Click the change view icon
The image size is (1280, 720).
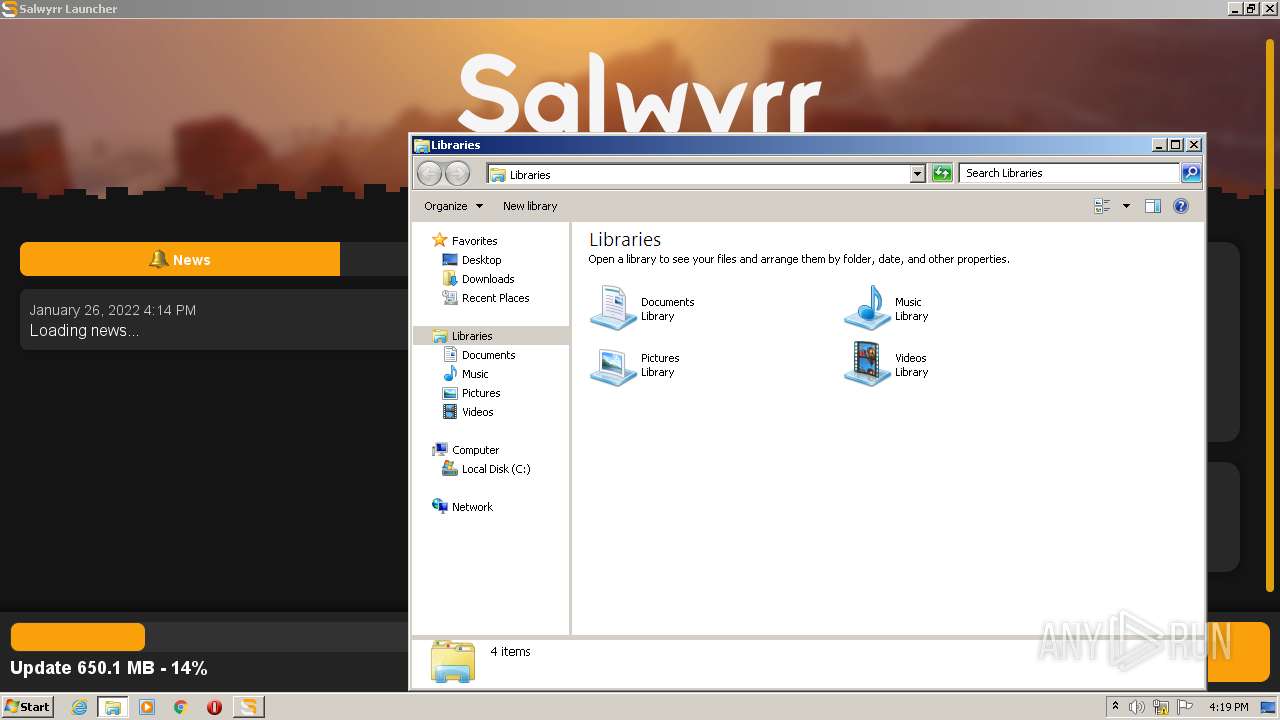[x=1102, y=206]
